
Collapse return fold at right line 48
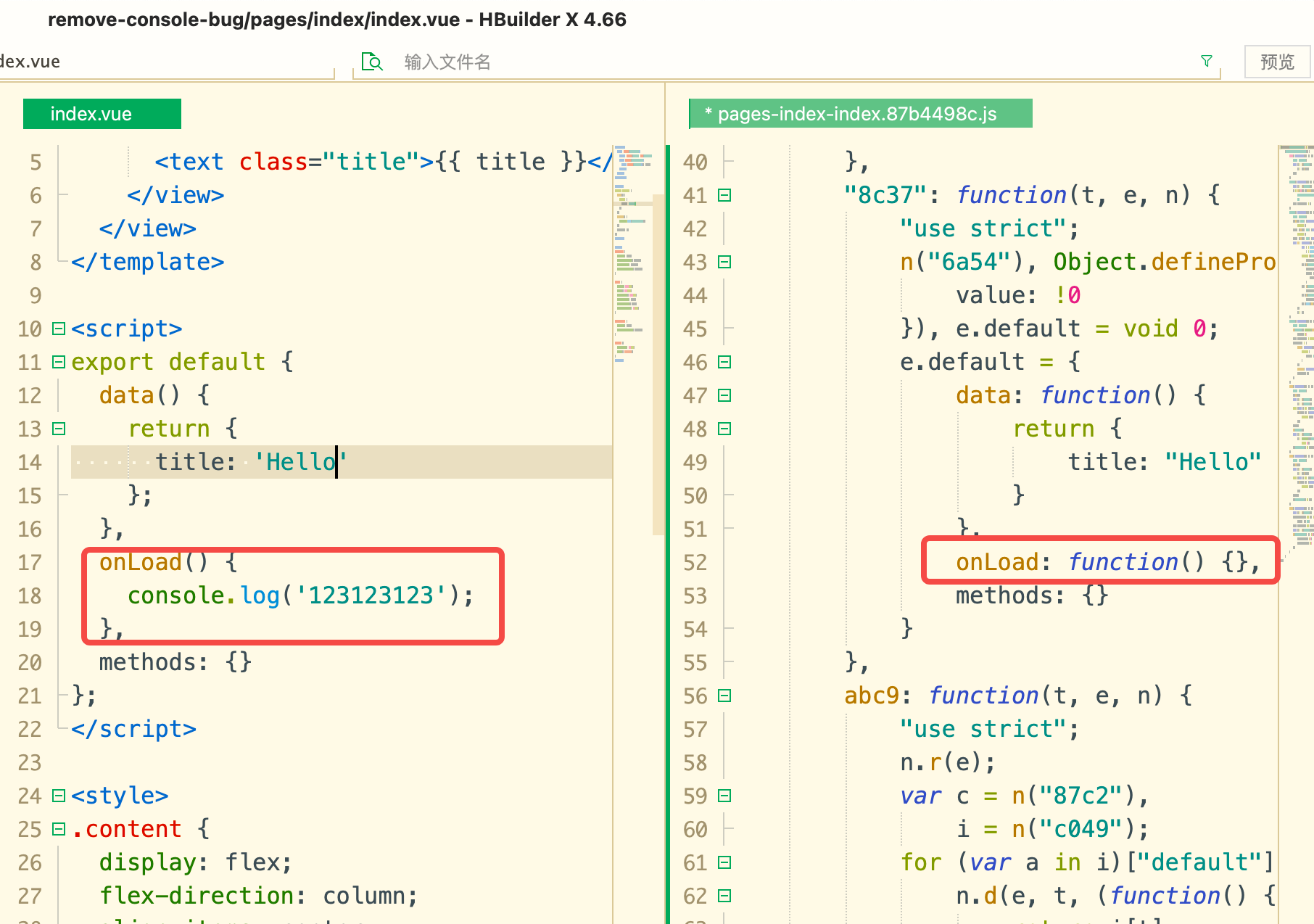(724, 429)
